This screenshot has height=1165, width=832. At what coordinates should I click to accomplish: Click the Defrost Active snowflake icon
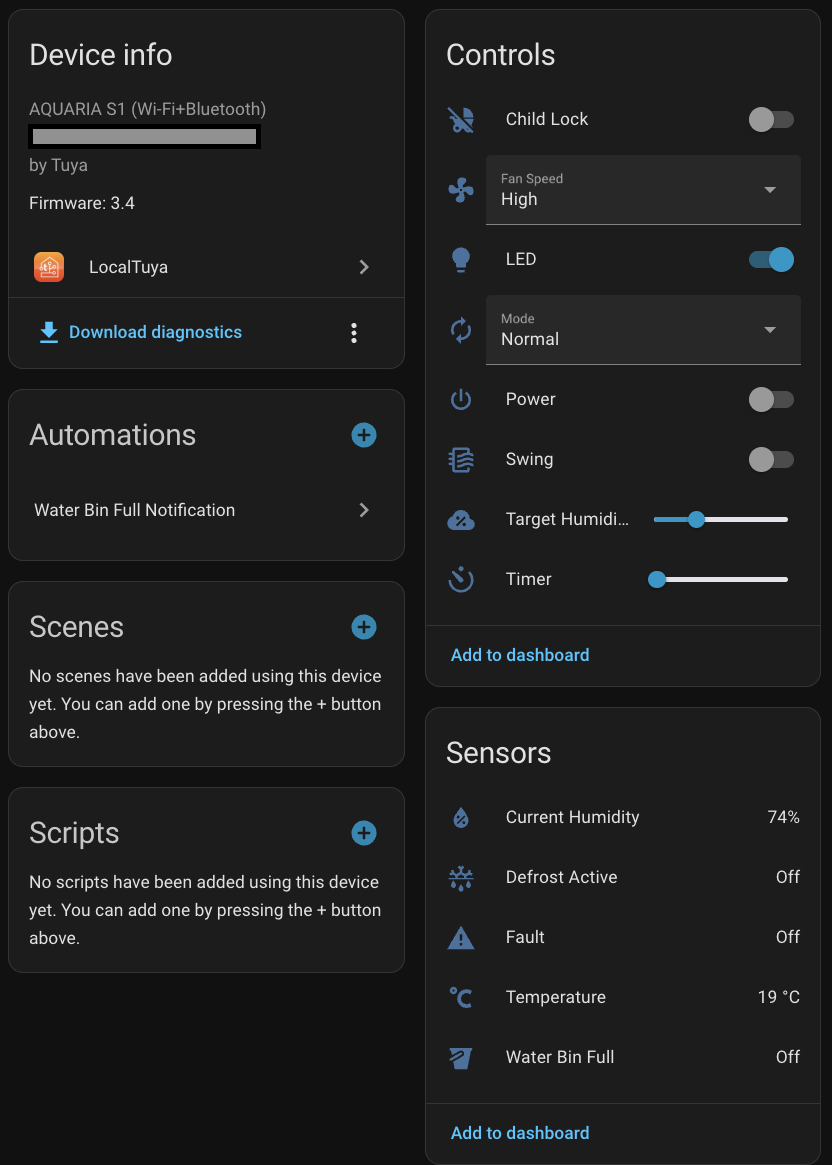(x=460, y=877)
